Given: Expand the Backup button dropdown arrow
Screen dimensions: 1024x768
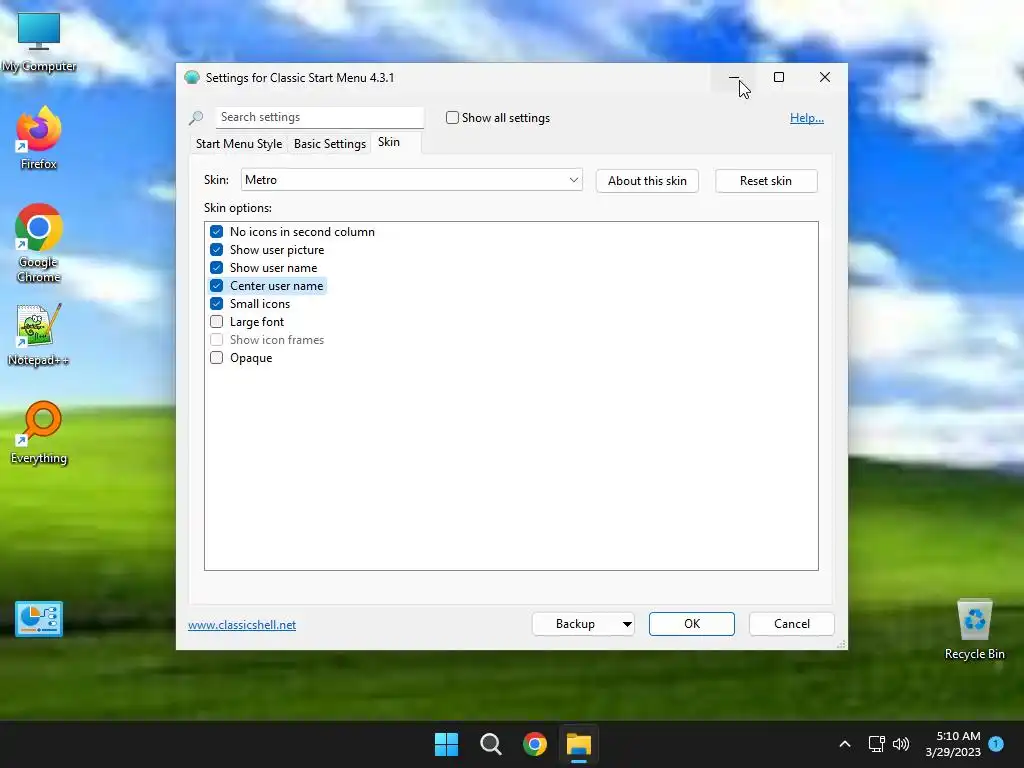Looking at the screenshot, I should pyautogui.click(x=627, y=624).
